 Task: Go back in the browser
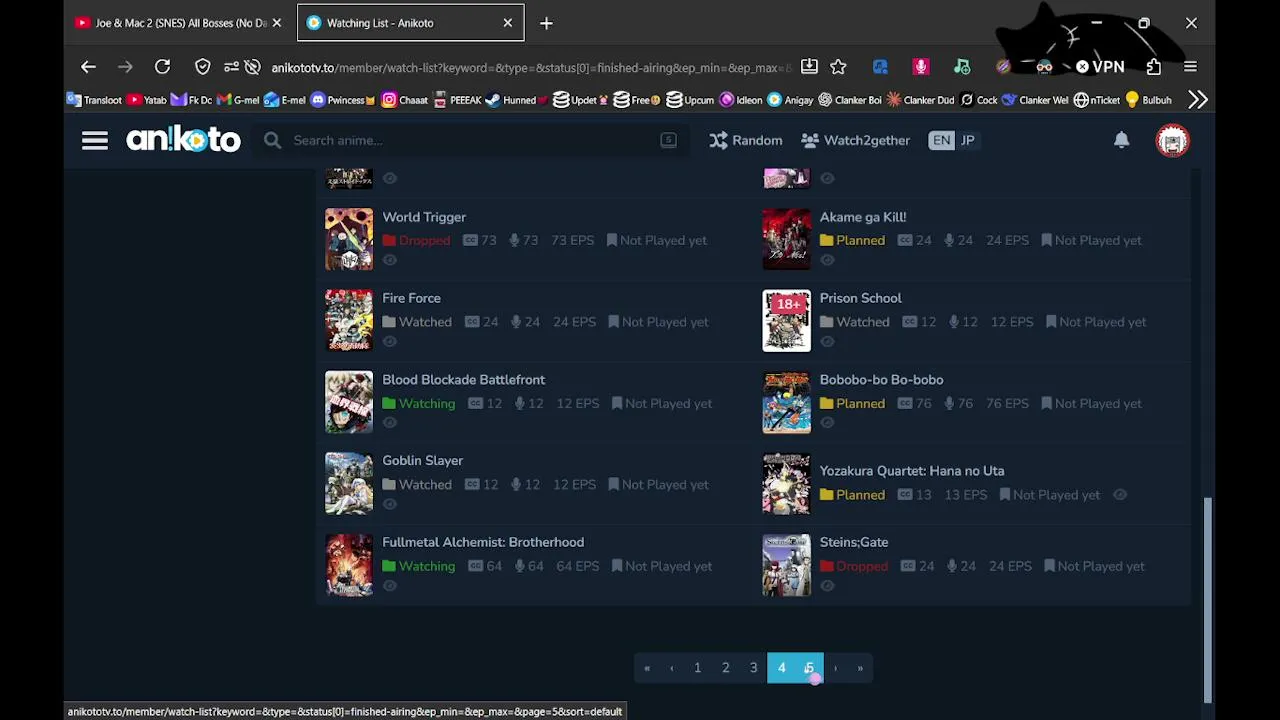pyautogui.click(x=88, y=67)
